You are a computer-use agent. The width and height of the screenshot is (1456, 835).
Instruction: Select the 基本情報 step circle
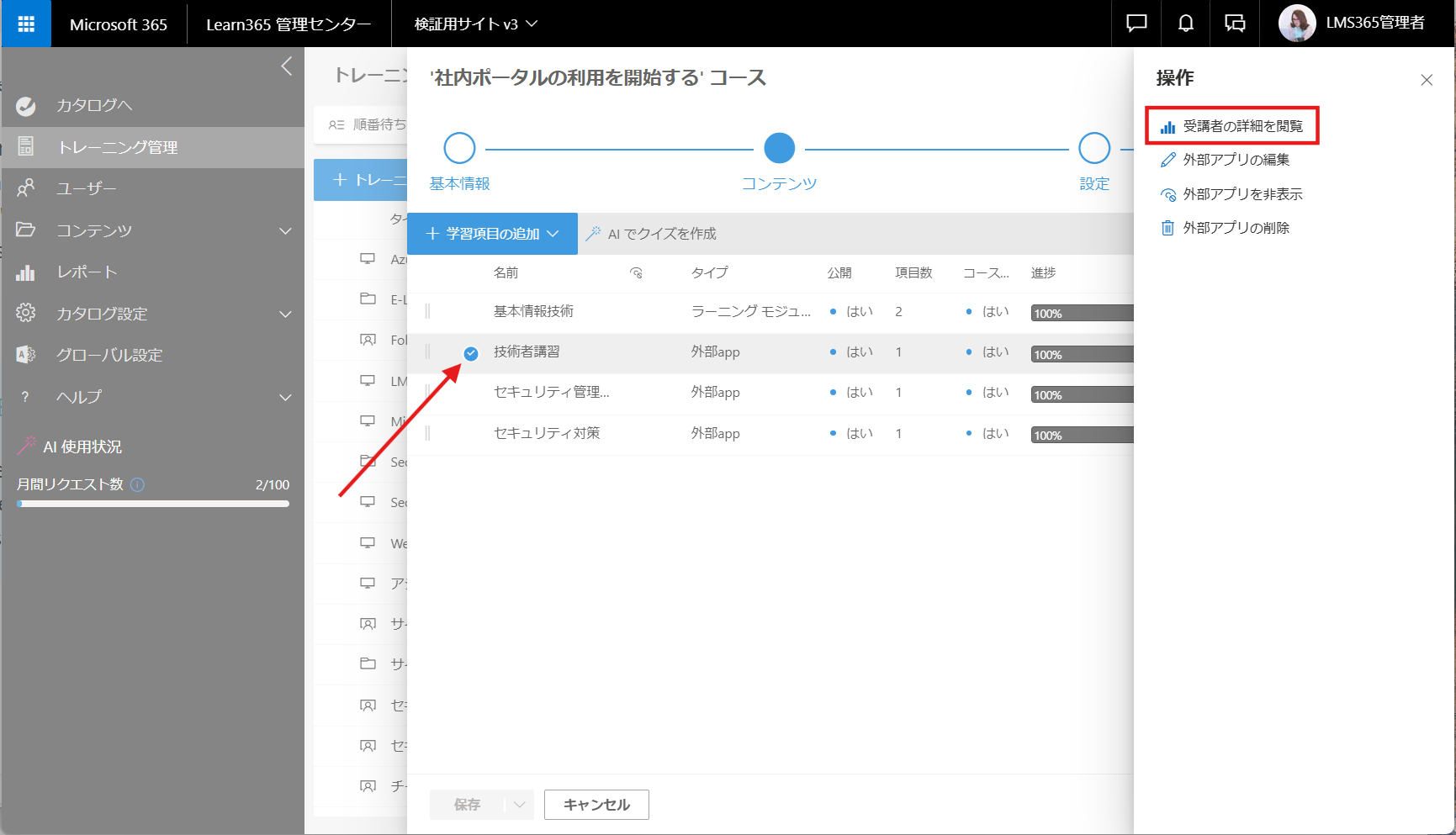459,148
